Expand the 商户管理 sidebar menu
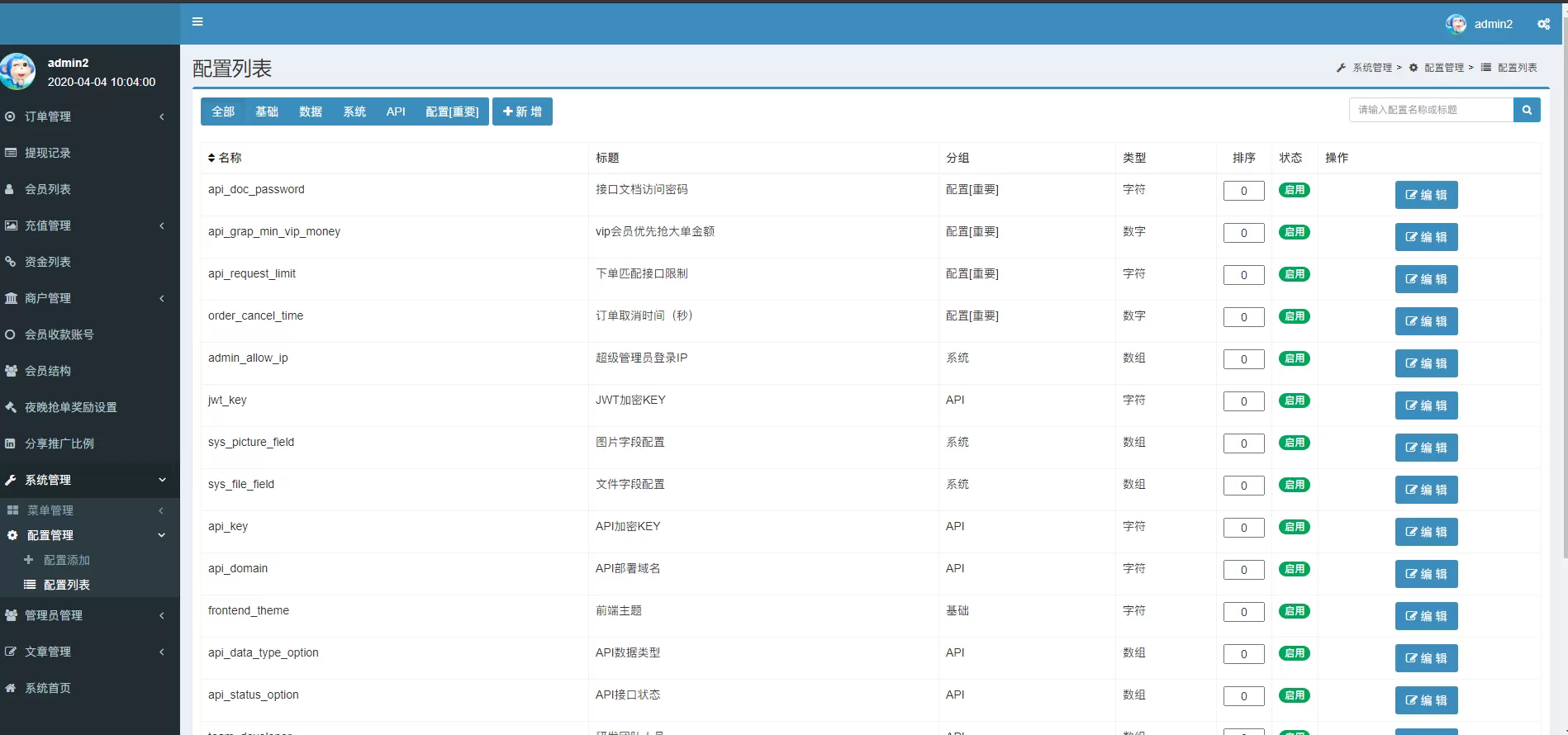Image resolution: width=1568 pixels, height=735 pixels. click(x=48, y=298)
